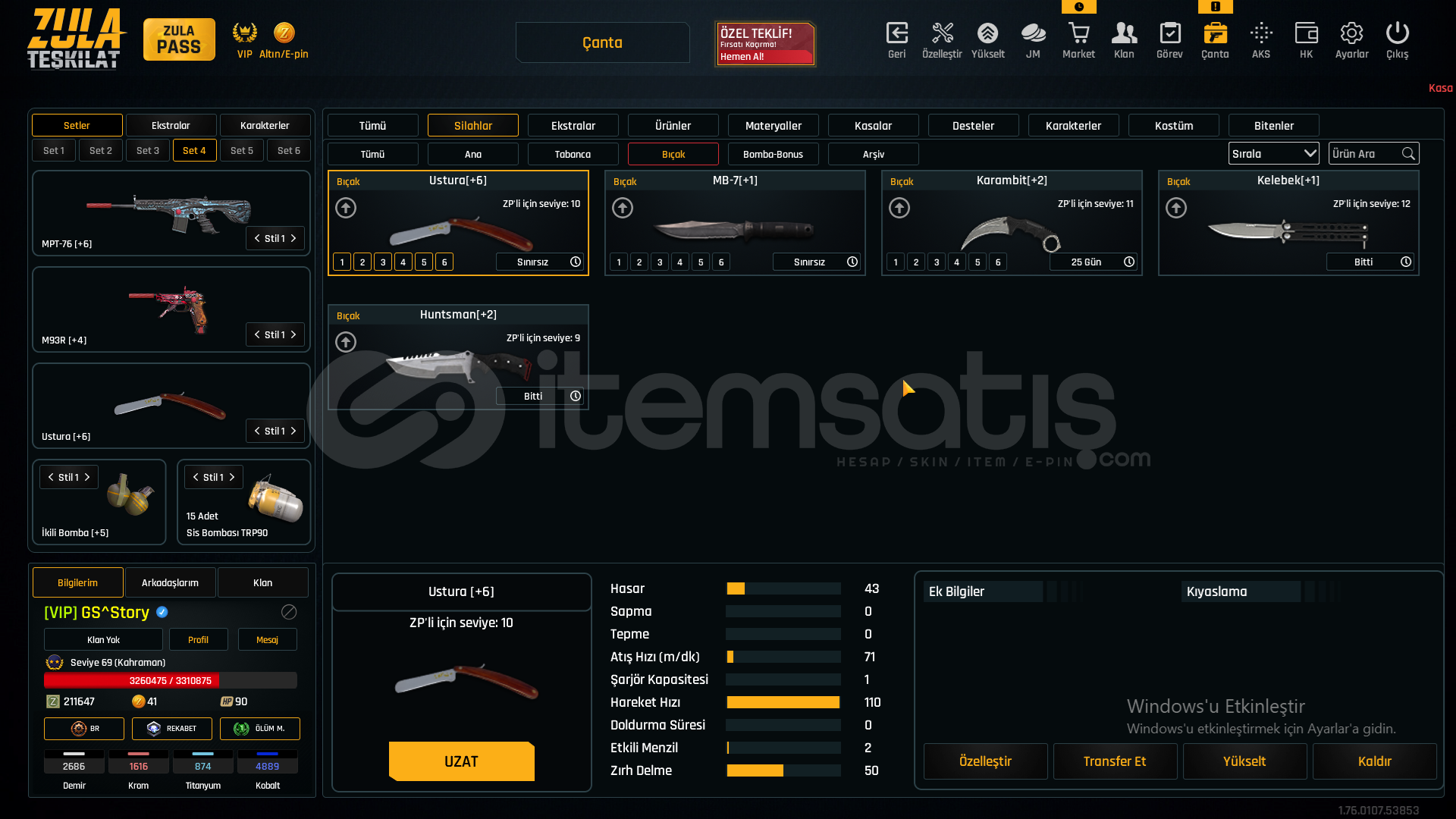This screenshot has height=819, width=1456.
Task: Select set slot 3 on MB-7[+1] card
Action: (660, 262)
